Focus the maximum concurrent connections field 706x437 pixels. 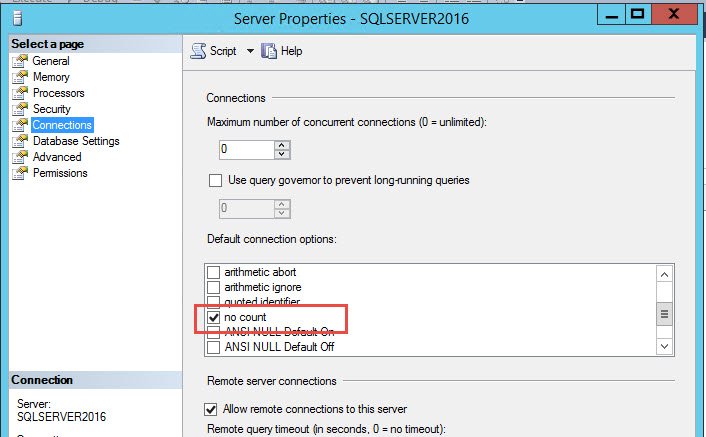[246, 149]
